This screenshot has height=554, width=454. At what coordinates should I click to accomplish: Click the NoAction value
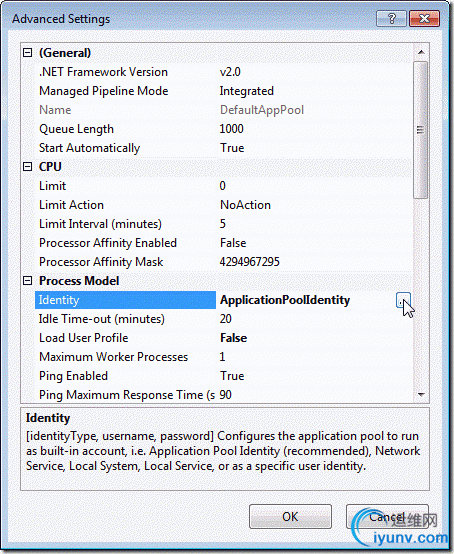point(245,205)
